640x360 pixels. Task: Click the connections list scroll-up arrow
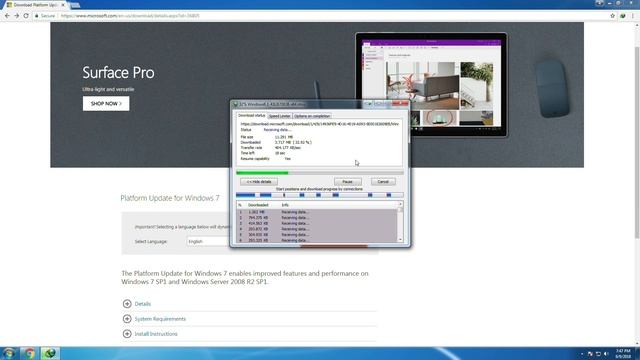400,204
